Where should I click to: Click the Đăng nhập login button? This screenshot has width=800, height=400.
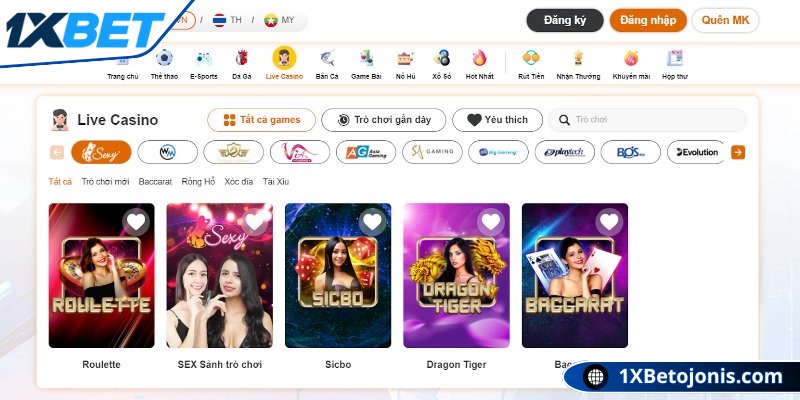pyautogui.click(x=648, y=20)
